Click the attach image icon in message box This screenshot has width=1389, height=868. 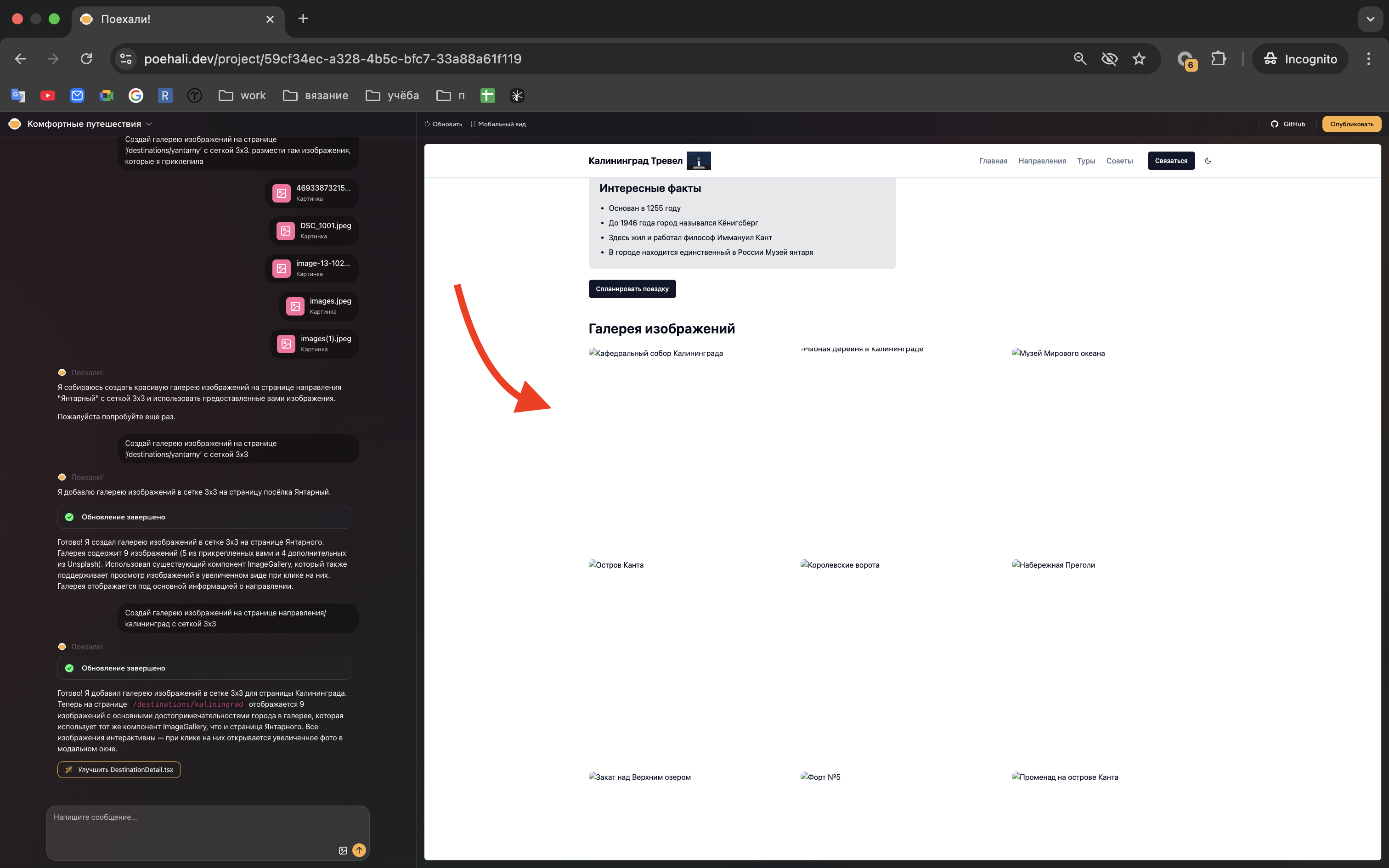coord(343,850)
